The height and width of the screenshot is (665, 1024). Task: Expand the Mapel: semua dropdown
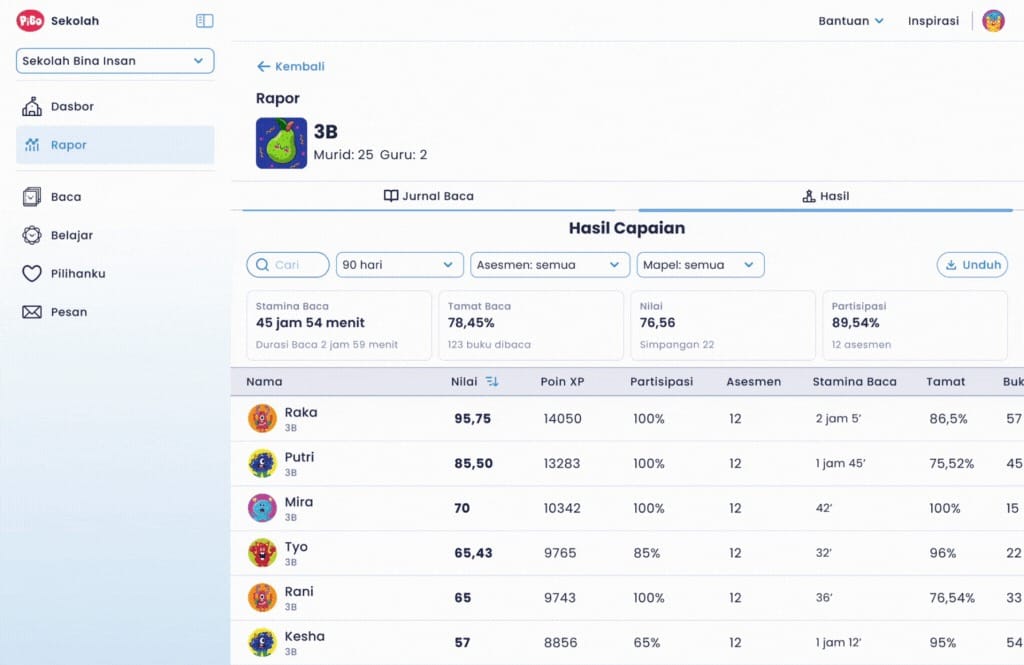[700, 265]
